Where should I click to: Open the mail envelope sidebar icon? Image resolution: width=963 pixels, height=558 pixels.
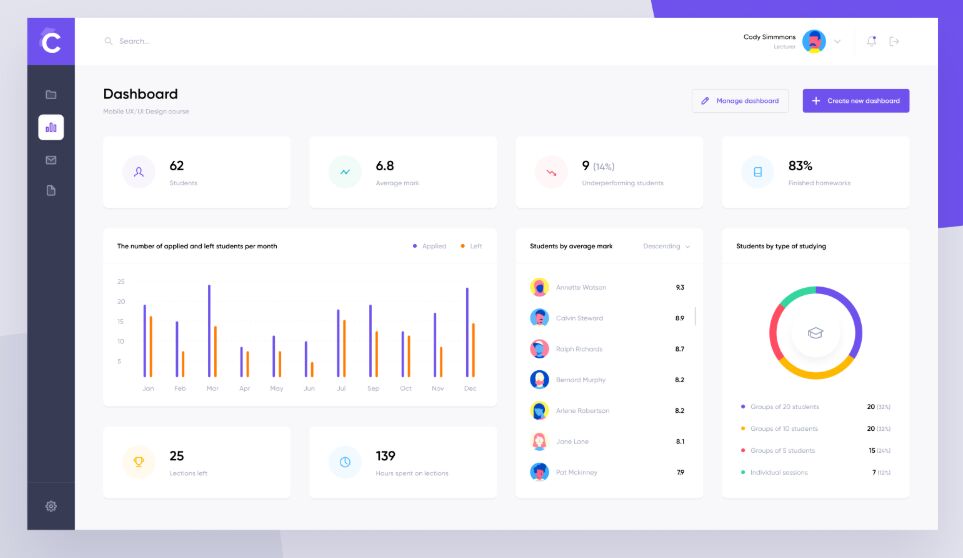click(x=51, y=160)
